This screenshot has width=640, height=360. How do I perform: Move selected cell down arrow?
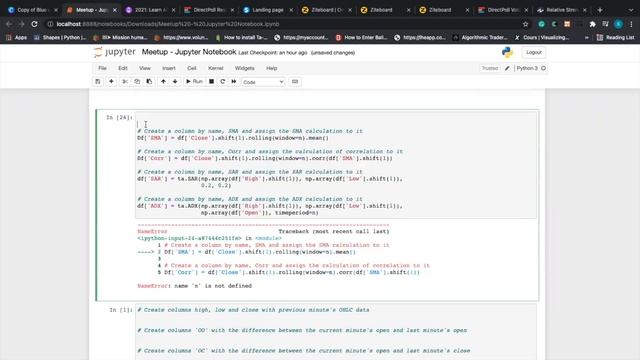(x=175, y=82)
